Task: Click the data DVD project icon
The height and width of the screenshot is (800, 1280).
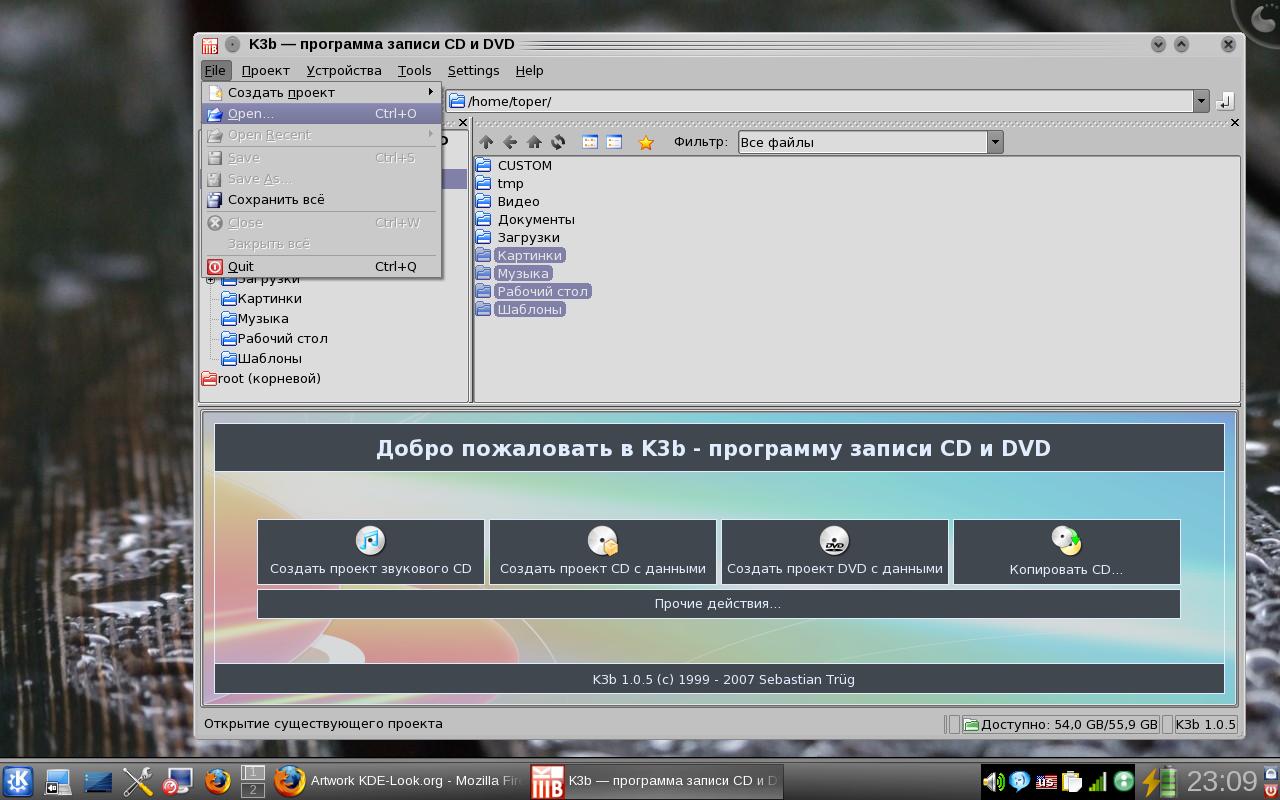Action: (834, 540)
